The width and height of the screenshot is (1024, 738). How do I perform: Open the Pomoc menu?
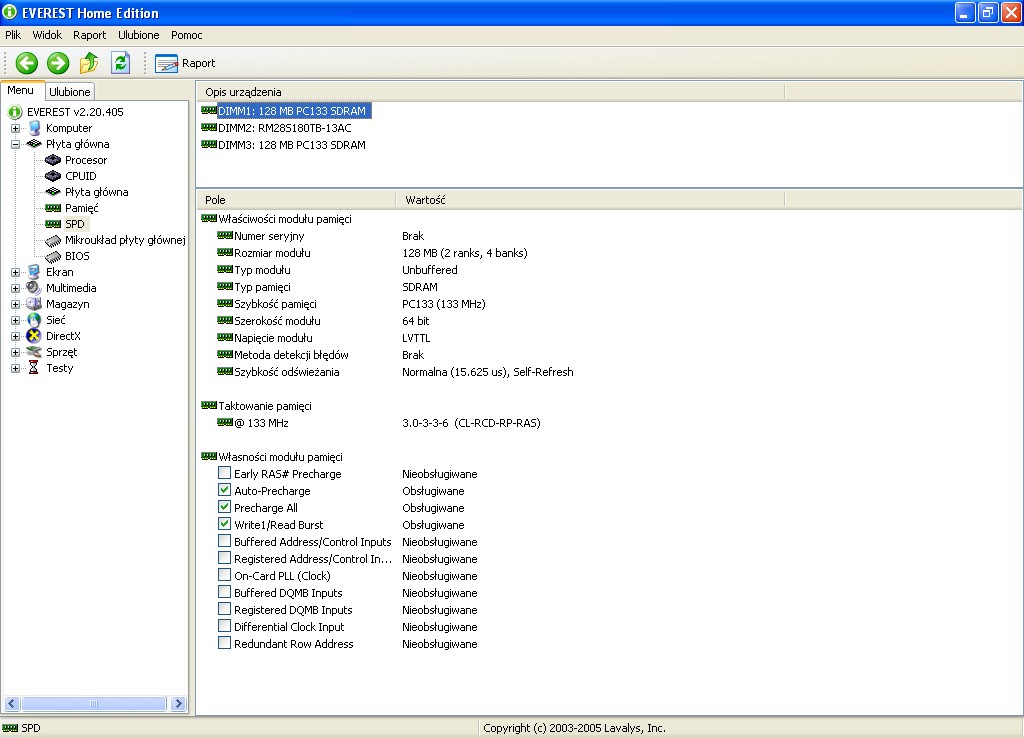coord(187,35)
